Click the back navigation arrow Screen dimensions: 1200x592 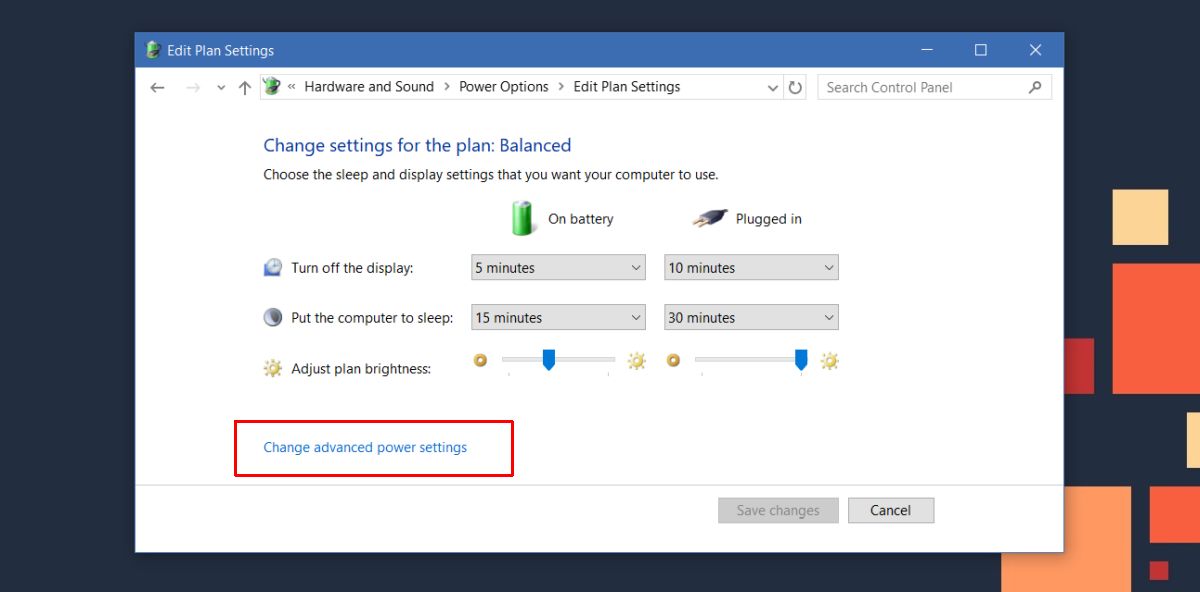pyautogui.click(x=157, y=88)
